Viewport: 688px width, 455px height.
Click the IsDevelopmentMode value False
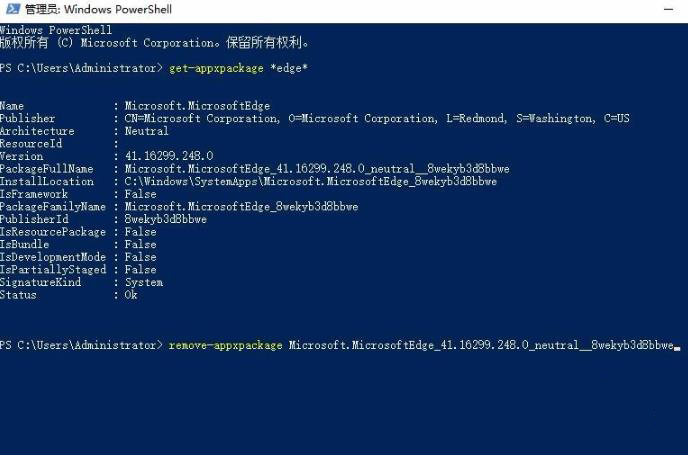click(140, 257)
